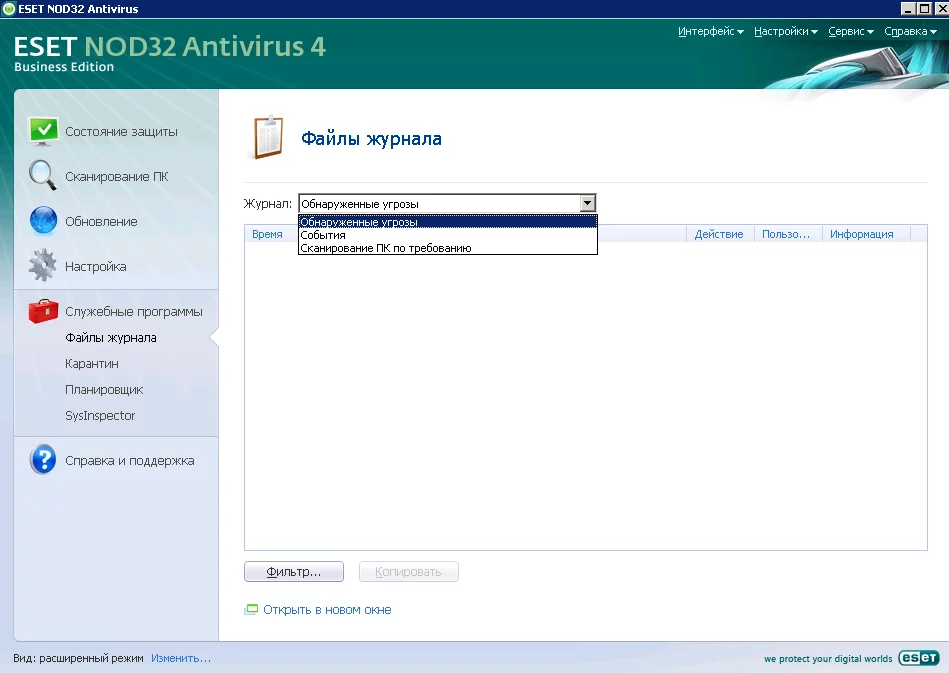Choose Обнаруженные угрозы in dropdown list
Screen dimensions: 949x673
[x=448, y=222]
